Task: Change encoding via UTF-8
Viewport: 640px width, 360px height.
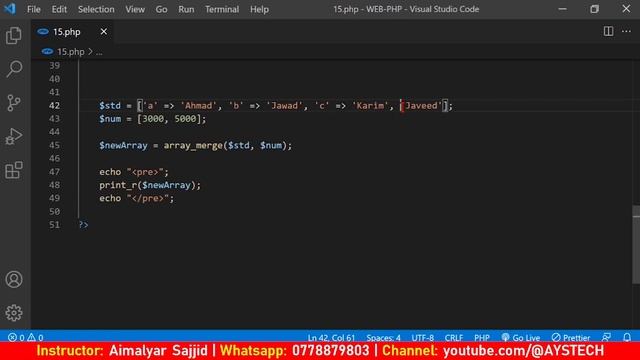Action: pos(422,338)
